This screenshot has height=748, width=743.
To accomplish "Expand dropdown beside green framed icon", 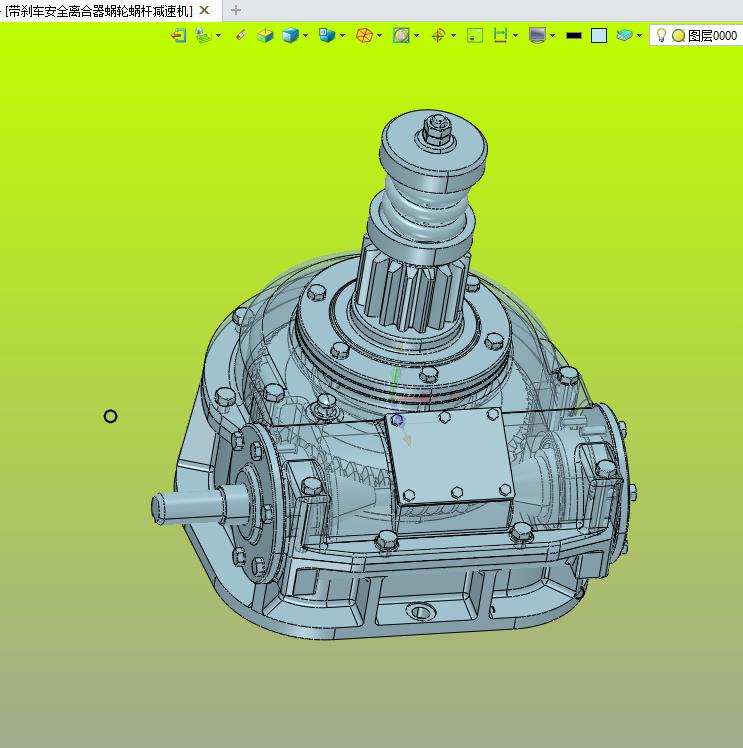I will pos(417,35).
